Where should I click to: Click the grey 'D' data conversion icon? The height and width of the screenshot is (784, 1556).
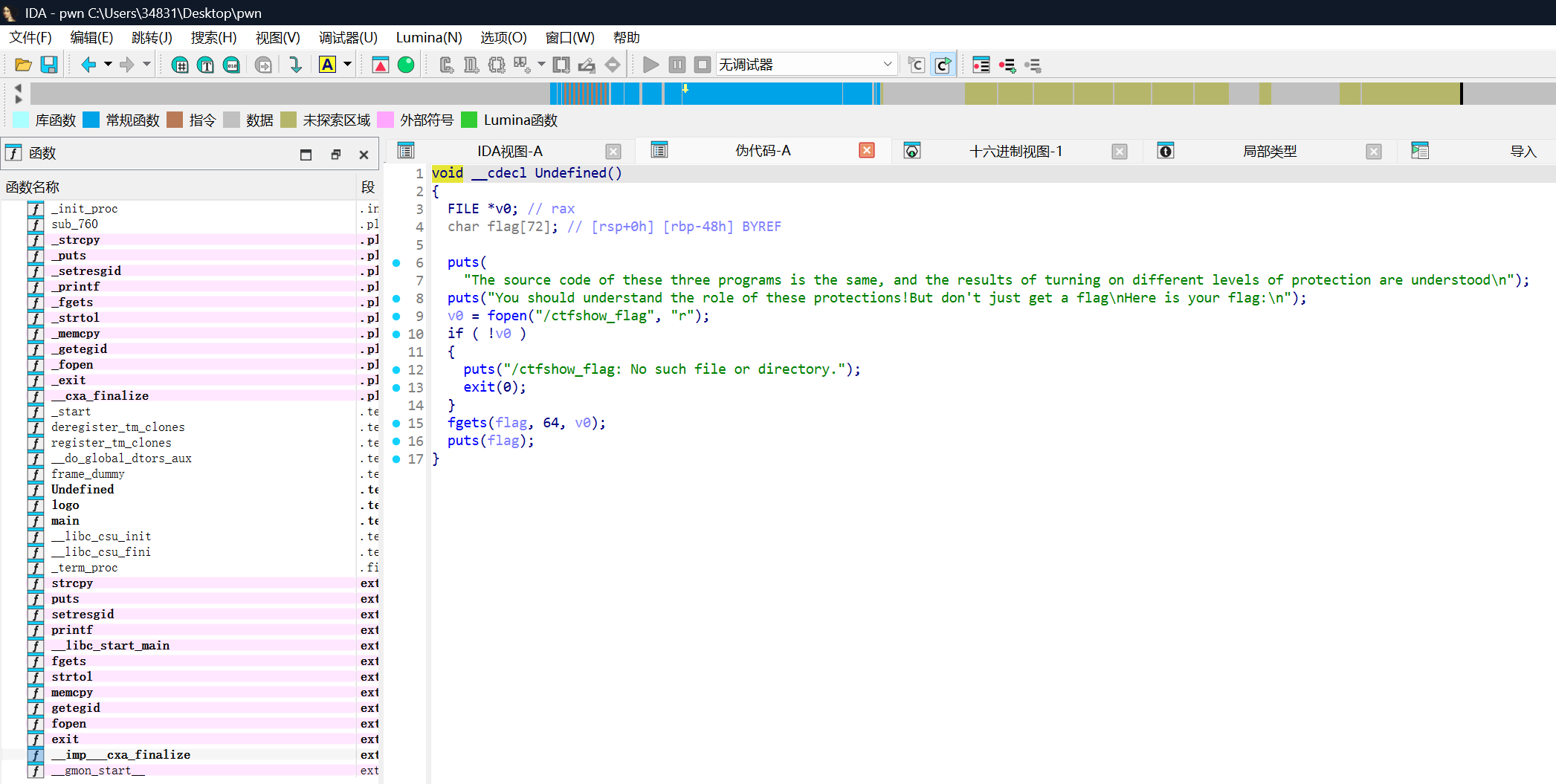click(x=471, y=65)
